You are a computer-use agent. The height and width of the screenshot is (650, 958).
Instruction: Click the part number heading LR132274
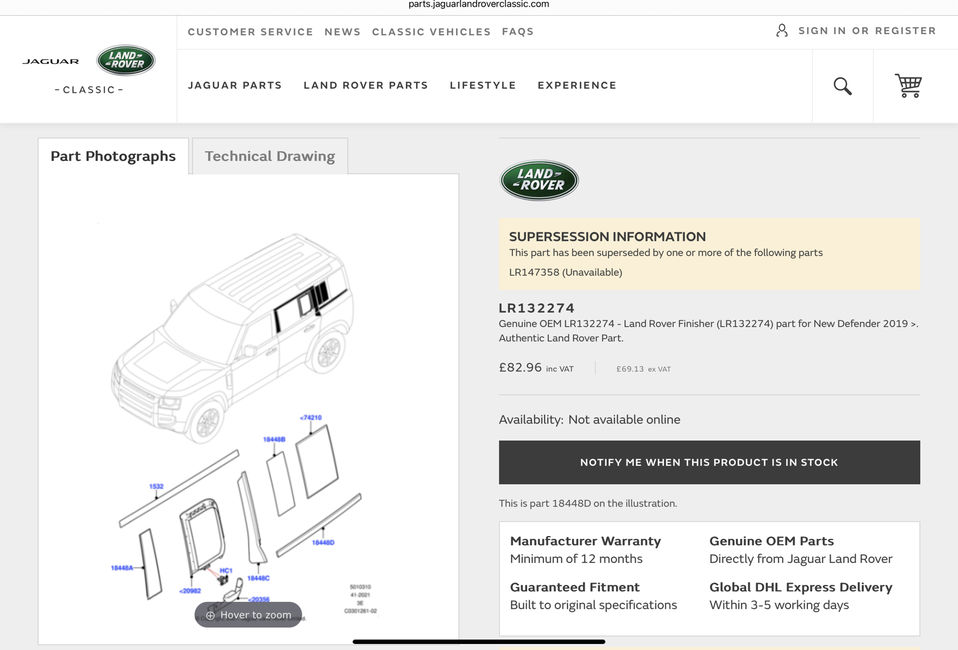[x=536, y=308]
